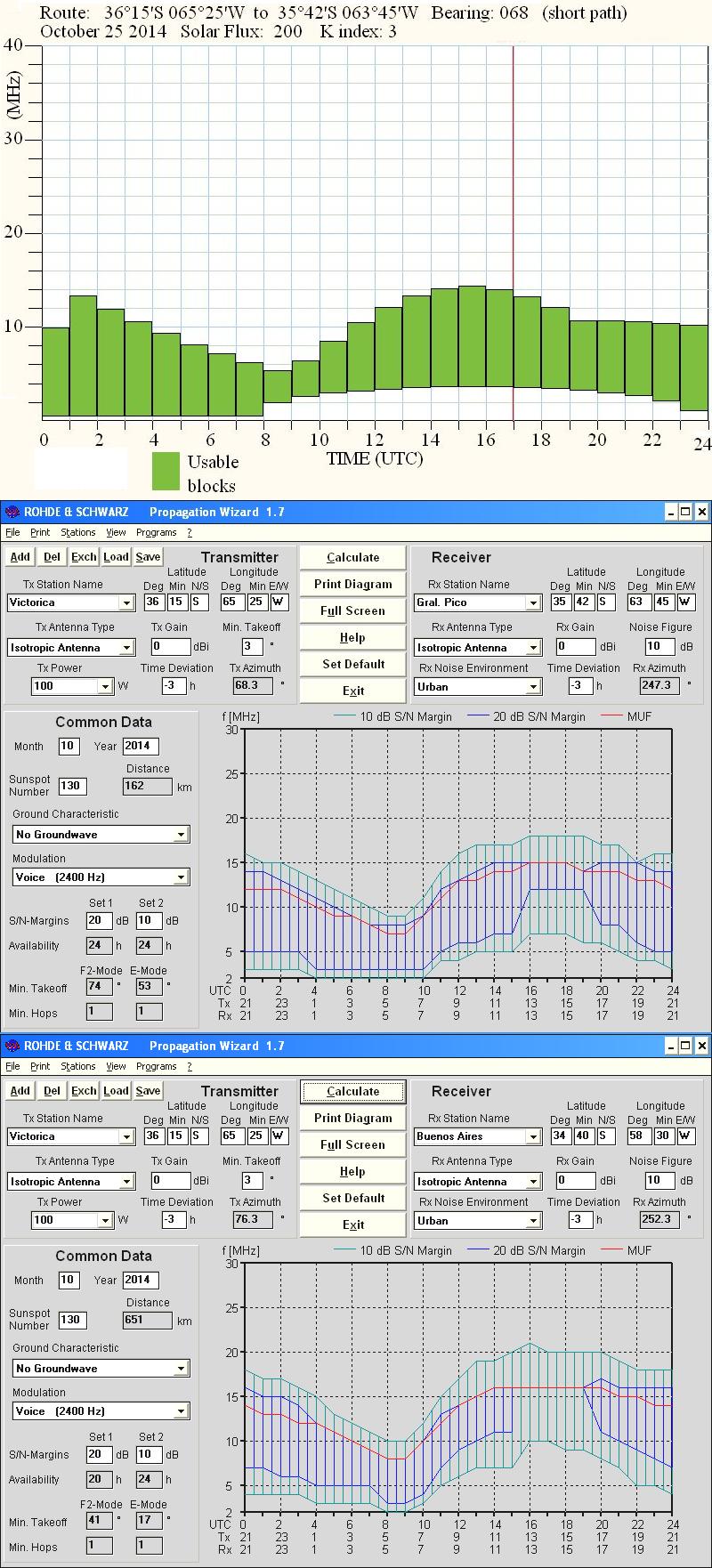Click Del button in upper window
This screenshot has height=1568, width=712.
(52, 557)
